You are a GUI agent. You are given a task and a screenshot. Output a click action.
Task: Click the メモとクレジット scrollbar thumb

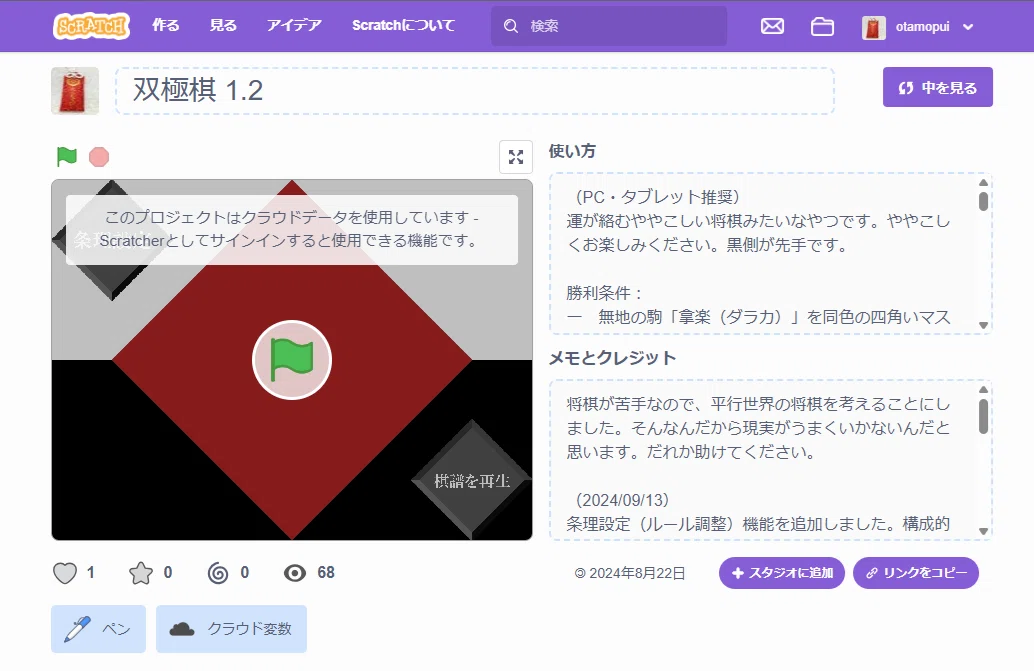click(983, 417)
